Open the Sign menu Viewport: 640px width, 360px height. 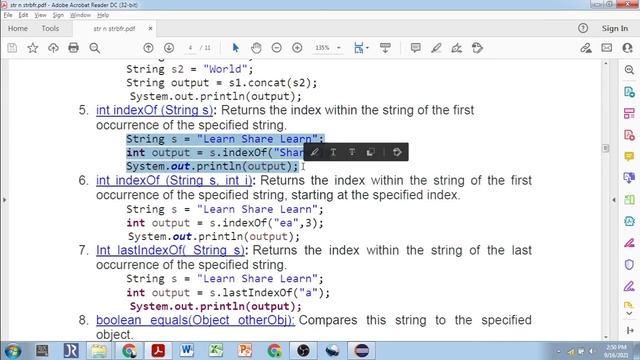coord(58,15)
